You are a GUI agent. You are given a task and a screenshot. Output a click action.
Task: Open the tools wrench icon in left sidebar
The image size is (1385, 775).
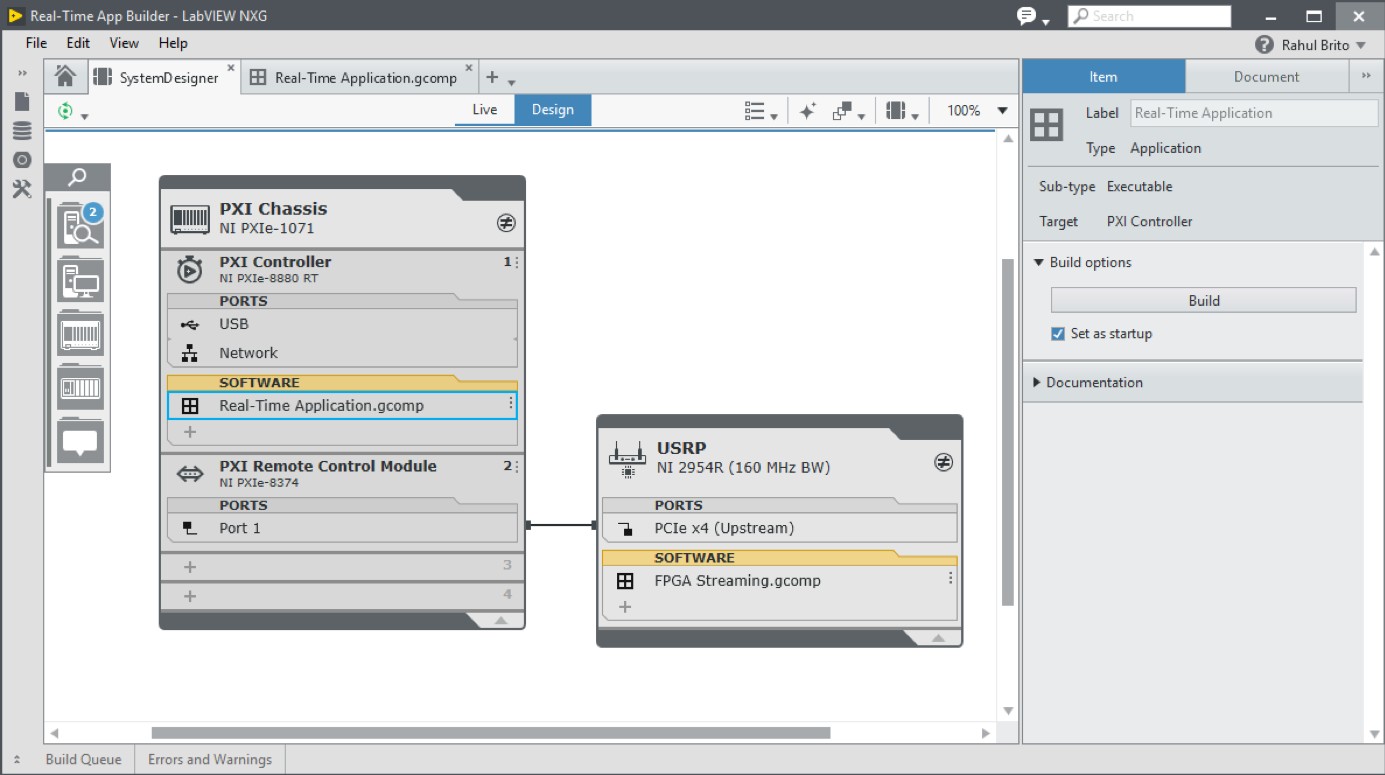tap(22, 189)
